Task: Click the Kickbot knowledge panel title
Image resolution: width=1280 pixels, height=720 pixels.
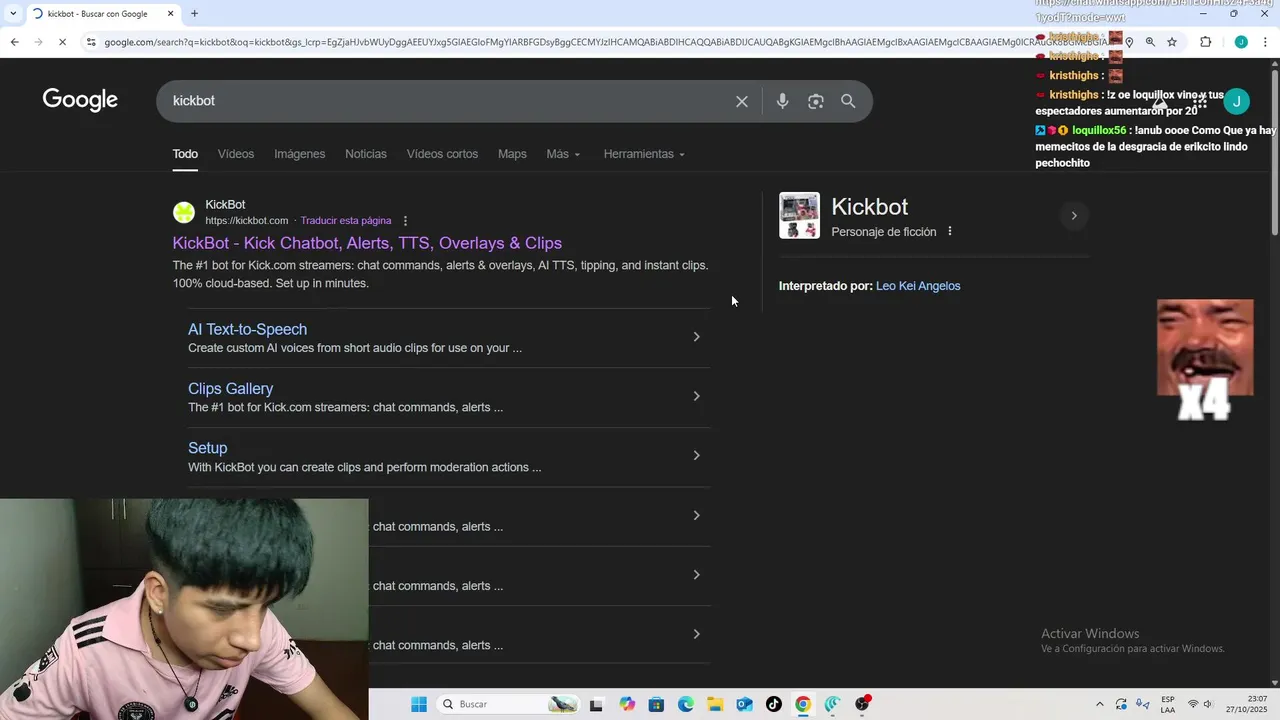Action: tap(870, 207)
